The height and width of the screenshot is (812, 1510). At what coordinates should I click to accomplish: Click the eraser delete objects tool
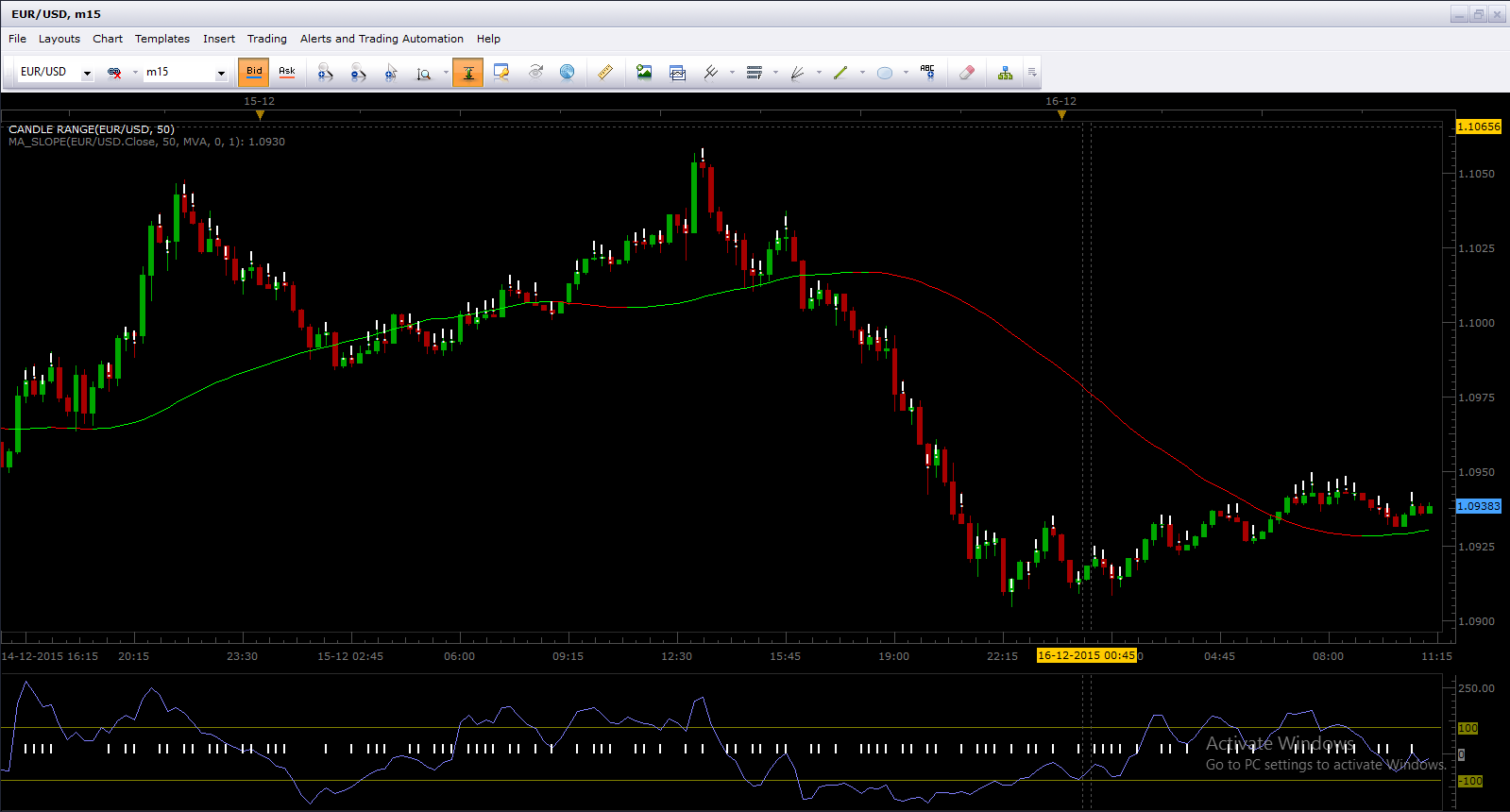coord(967,73)
